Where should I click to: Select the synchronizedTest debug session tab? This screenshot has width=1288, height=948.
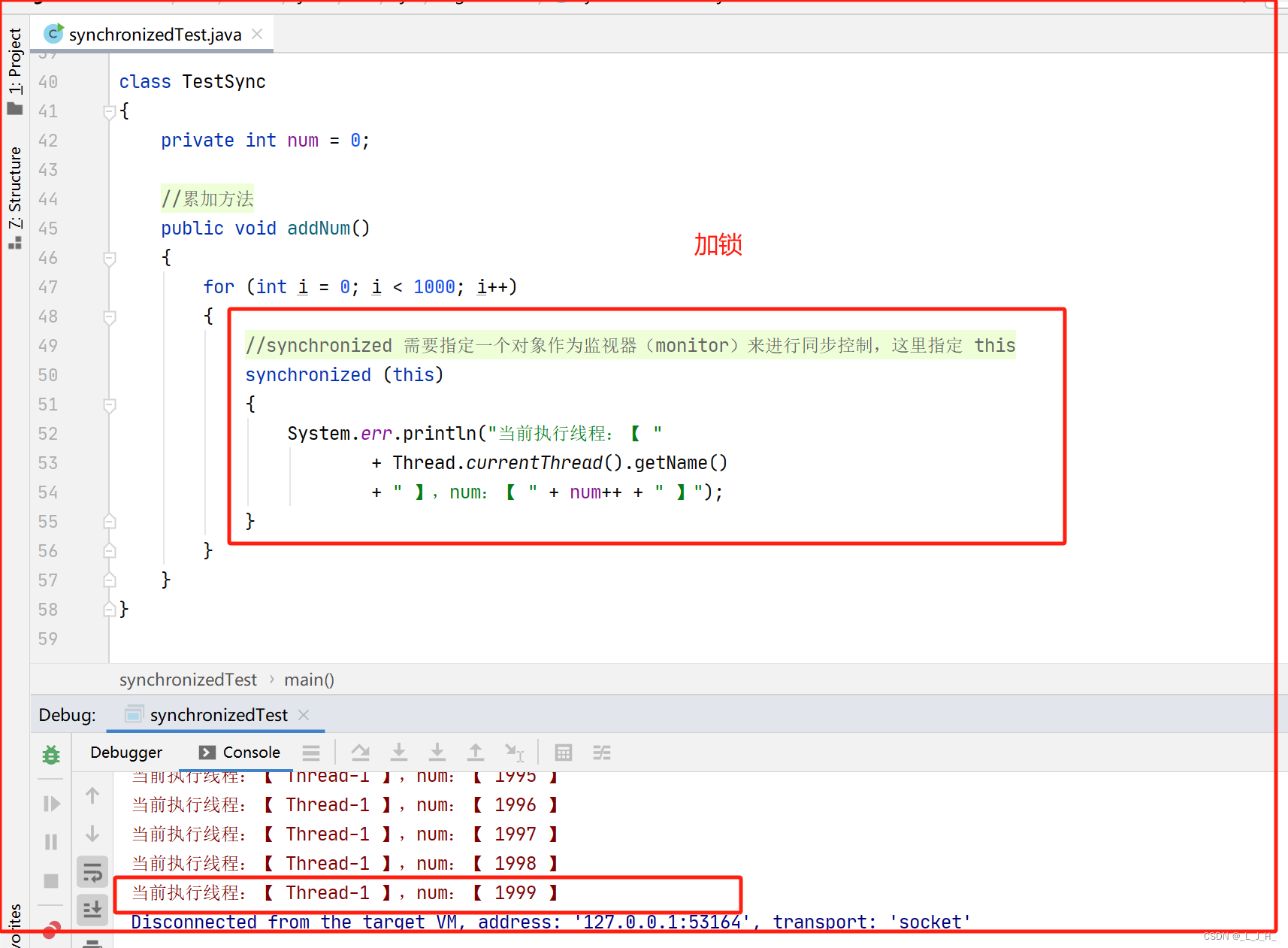(218, 715)
